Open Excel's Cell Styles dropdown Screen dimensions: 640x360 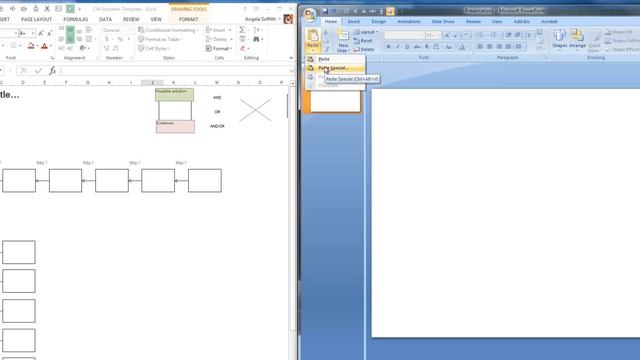point(154,48)
